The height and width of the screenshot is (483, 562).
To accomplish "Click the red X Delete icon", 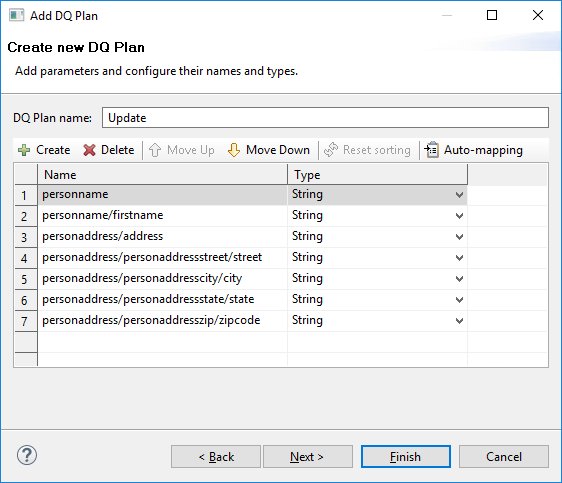I will 89,150.
